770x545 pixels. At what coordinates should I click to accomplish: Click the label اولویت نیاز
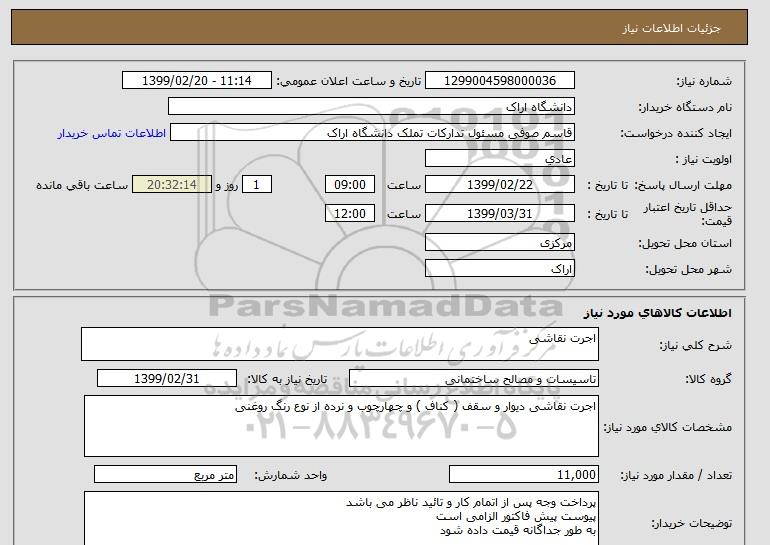point(703,160)
